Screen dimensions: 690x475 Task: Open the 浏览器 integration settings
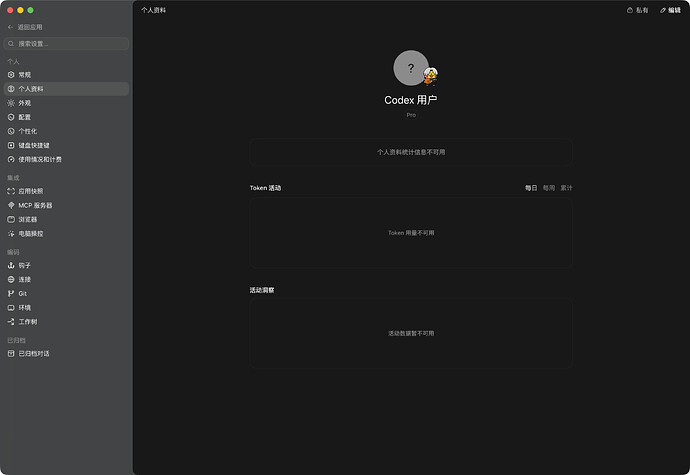[x=66, y=219]
